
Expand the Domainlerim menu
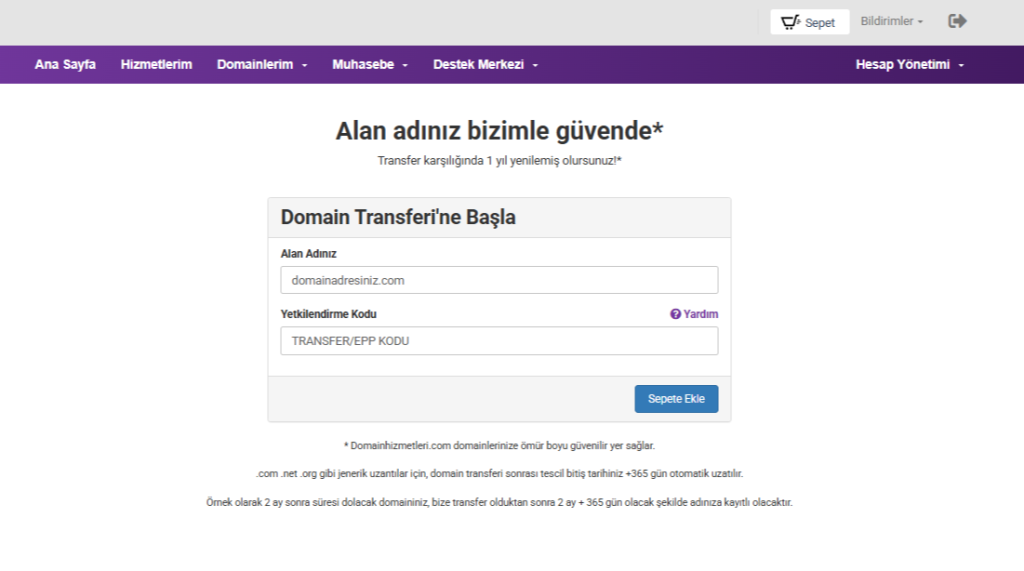[x=262, y=64]
